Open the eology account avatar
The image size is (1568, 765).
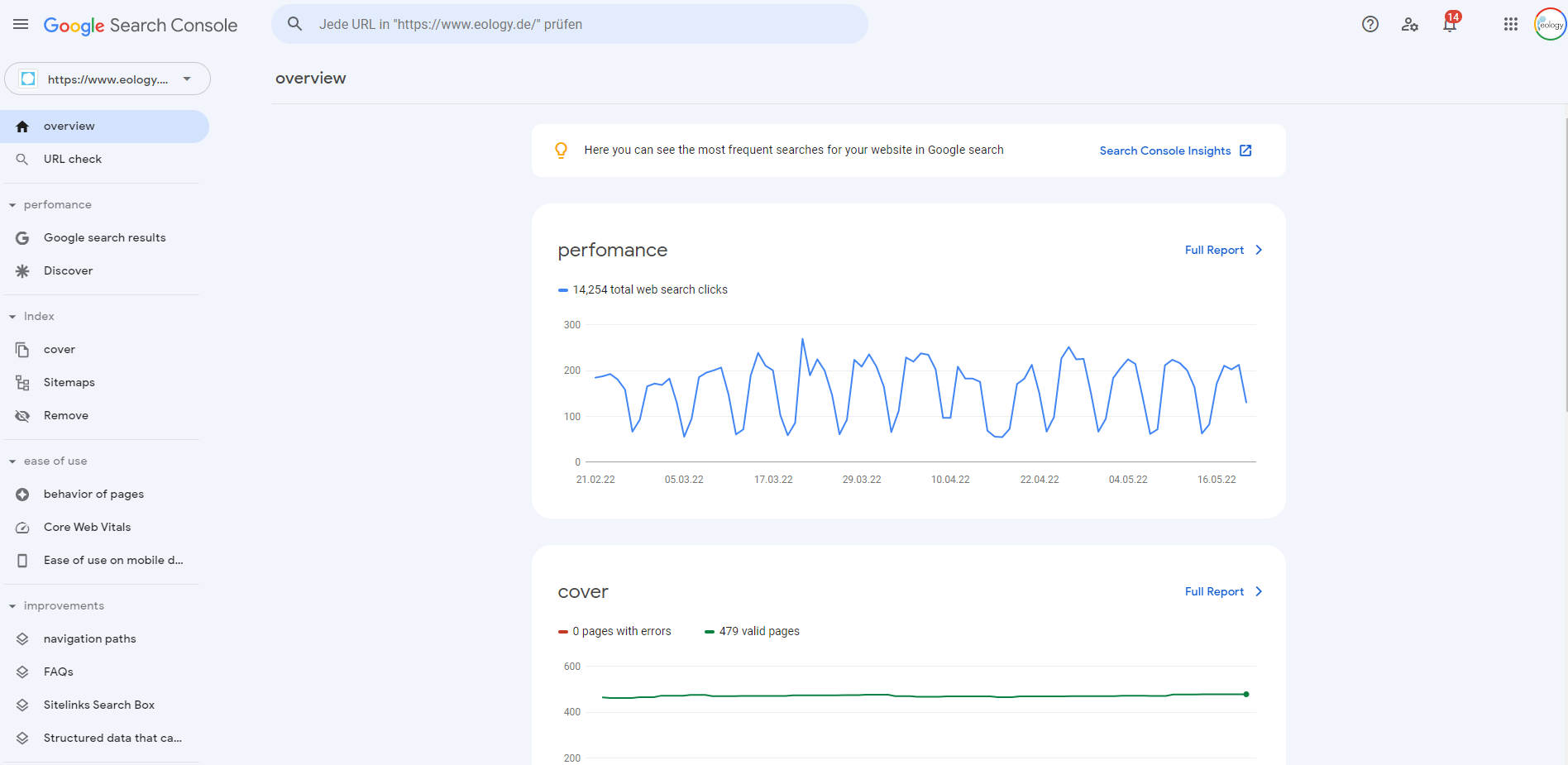(1551, 25)
